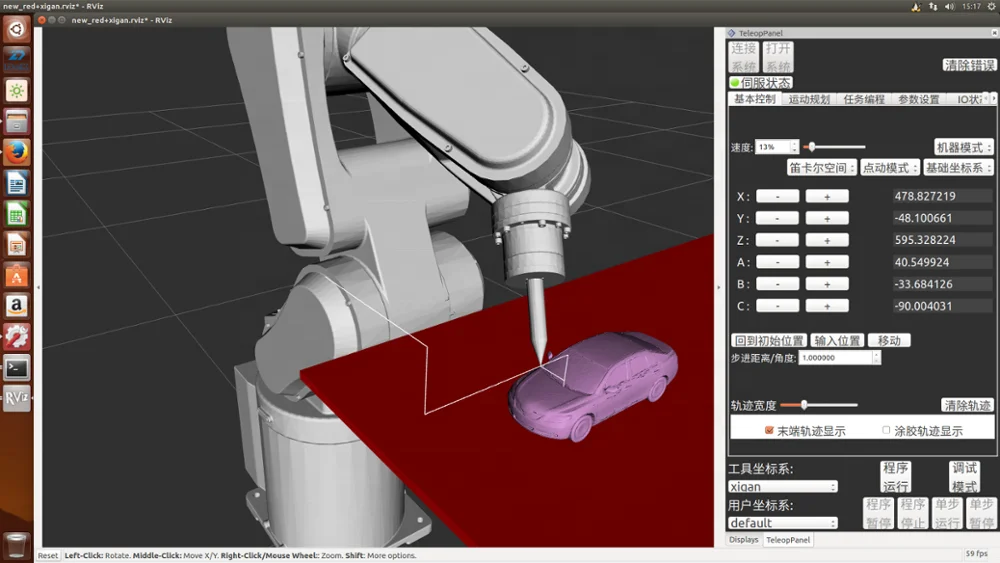Open the xigan tool coordinate dropdown
The image size is (1000, 563).
tap(783, 487)
